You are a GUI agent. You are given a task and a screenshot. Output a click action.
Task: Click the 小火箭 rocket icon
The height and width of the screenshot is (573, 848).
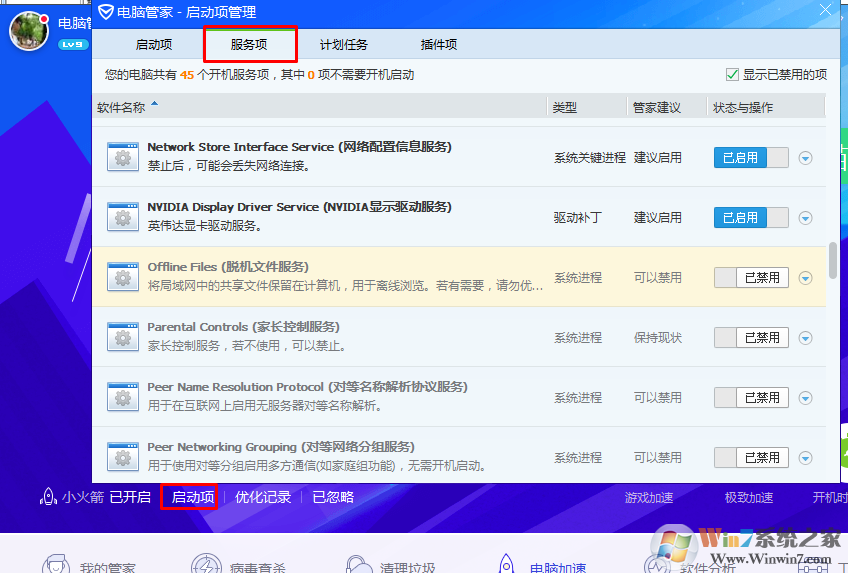point(49,496)
